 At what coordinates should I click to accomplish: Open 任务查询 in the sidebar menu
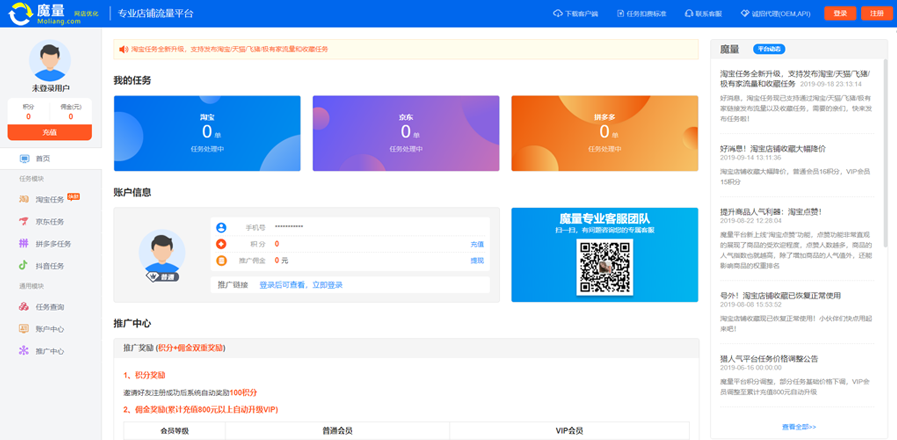[x=51, y=307]
